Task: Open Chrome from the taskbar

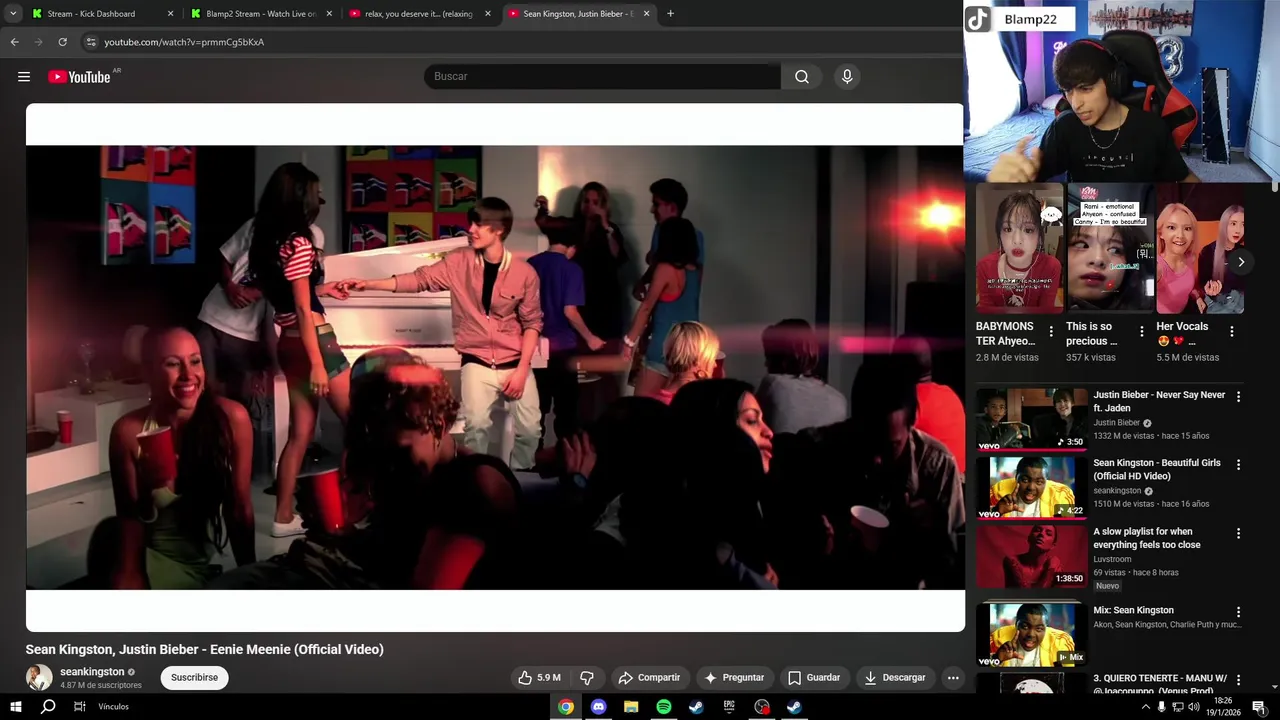Action: coord(566,707)
